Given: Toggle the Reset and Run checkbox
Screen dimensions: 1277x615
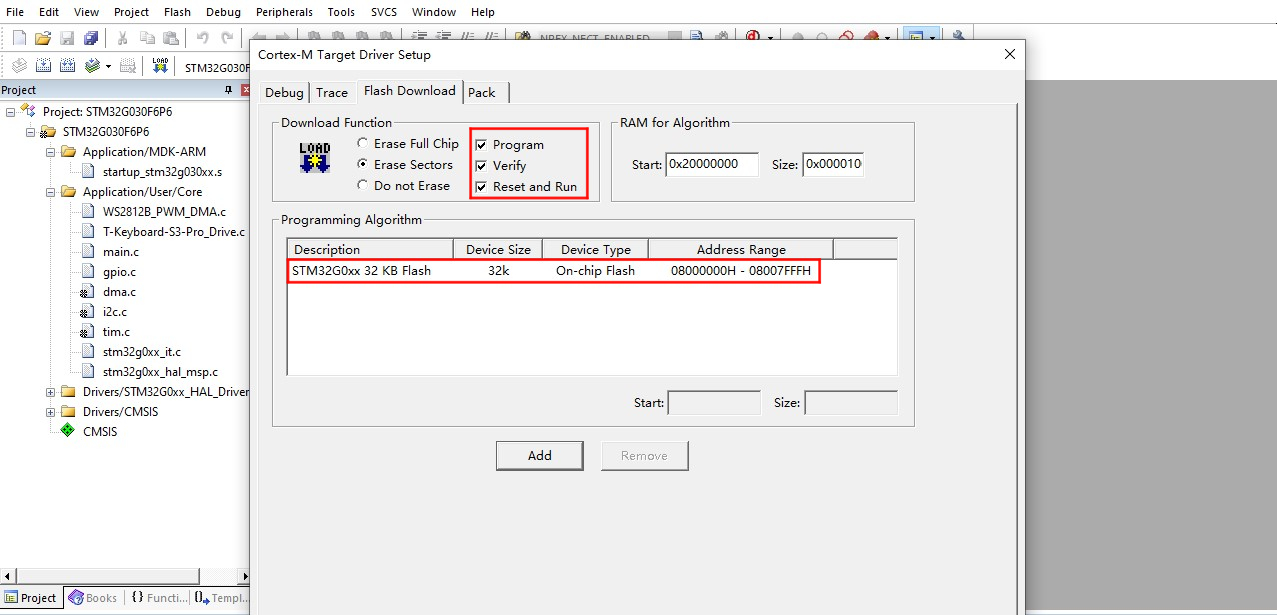Looking at the screenshot, I should click(x=481, y=187).
